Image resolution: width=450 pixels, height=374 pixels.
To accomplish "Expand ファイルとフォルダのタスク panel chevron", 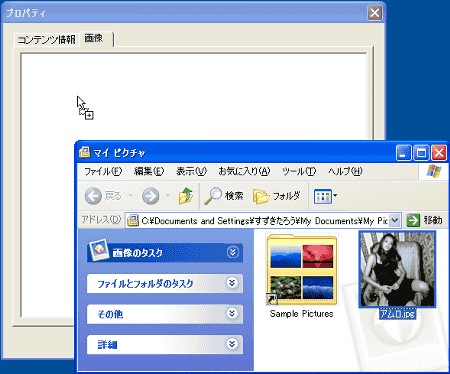I will (232, 283).
